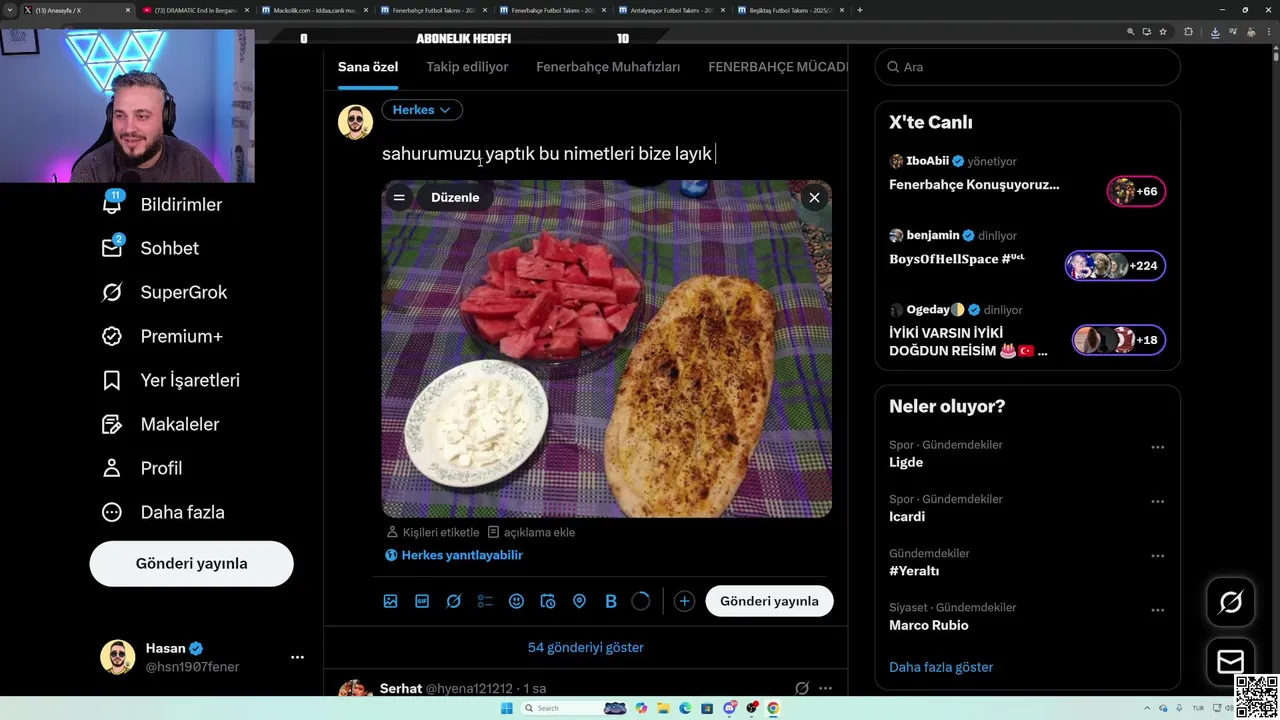This screenshot has height=720, width=1280.
Task: Open Fenerbahçe Muhafızları tab
Action: [x=608, y=67]
